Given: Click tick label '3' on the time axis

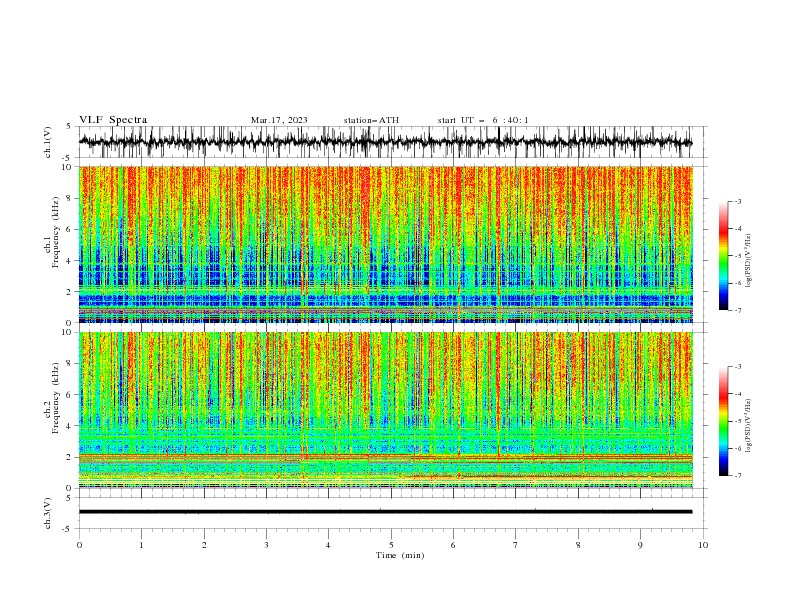Looking at the screenshot, I should [266, 545].
